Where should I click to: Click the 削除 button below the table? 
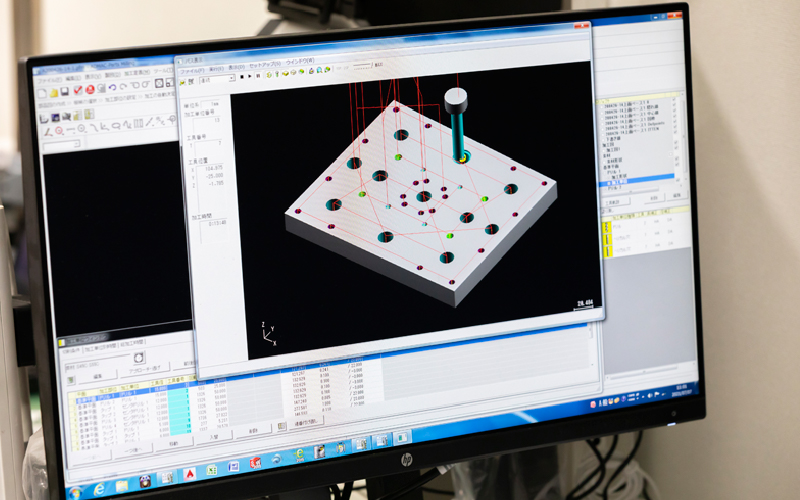point(254,431)
